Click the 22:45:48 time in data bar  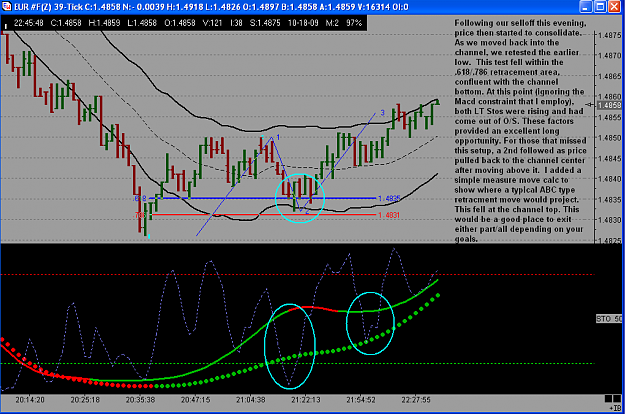(x=29, y=23)
